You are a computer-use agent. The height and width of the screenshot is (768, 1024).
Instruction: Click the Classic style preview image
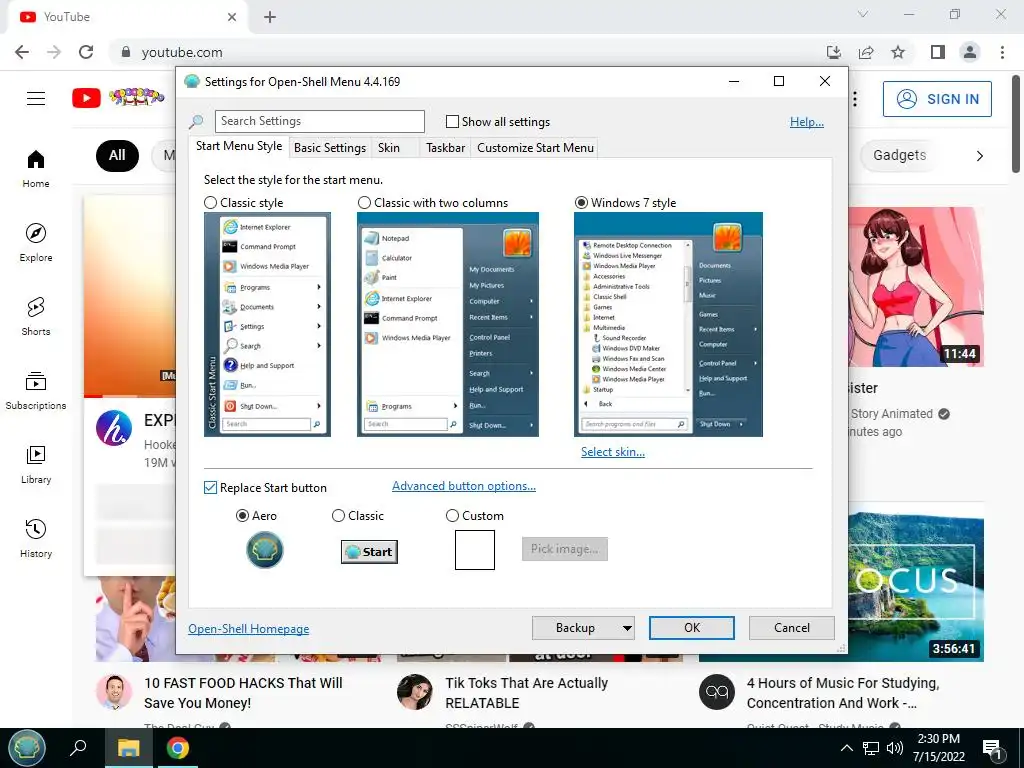(268, 325)
